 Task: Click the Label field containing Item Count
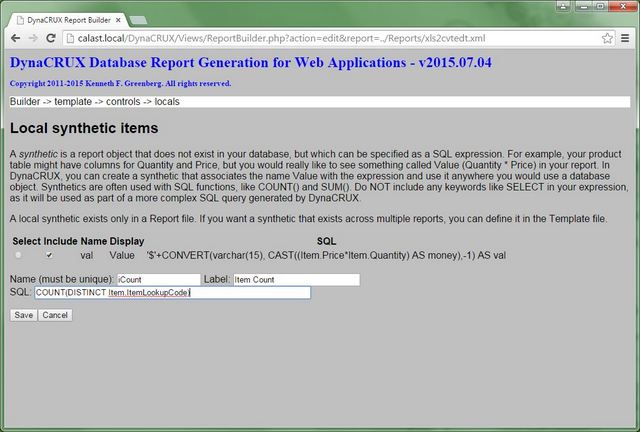[x=296, y=280]
